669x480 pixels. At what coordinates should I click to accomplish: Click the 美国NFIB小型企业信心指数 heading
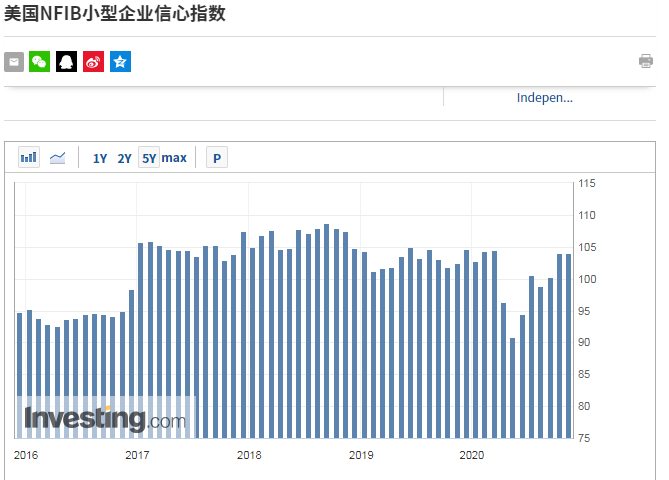[x=115, y=14]
